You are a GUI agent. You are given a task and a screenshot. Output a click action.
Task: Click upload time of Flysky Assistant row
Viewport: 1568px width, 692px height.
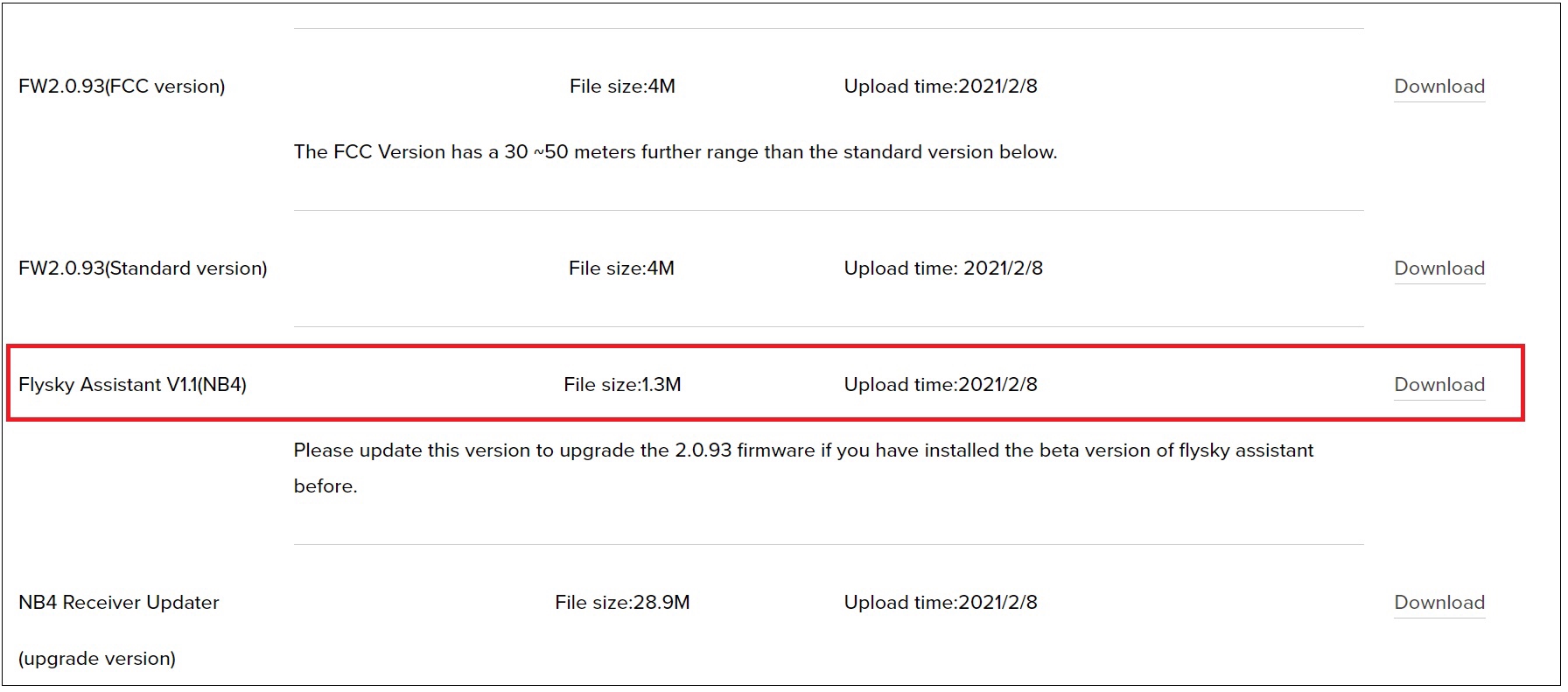click(941, 385)
